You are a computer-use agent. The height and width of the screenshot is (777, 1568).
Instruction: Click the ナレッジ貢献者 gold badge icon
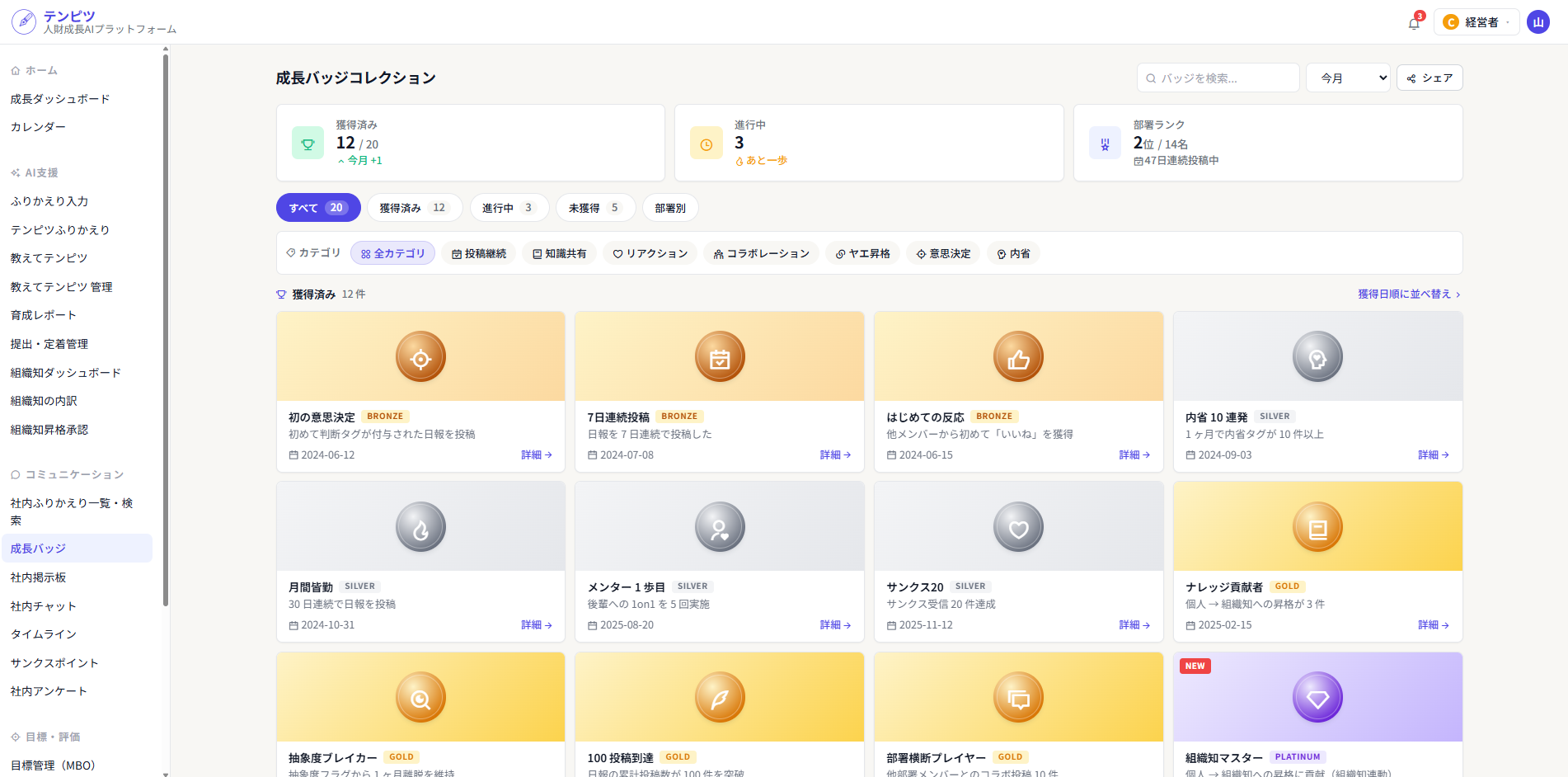[1317, 527]
